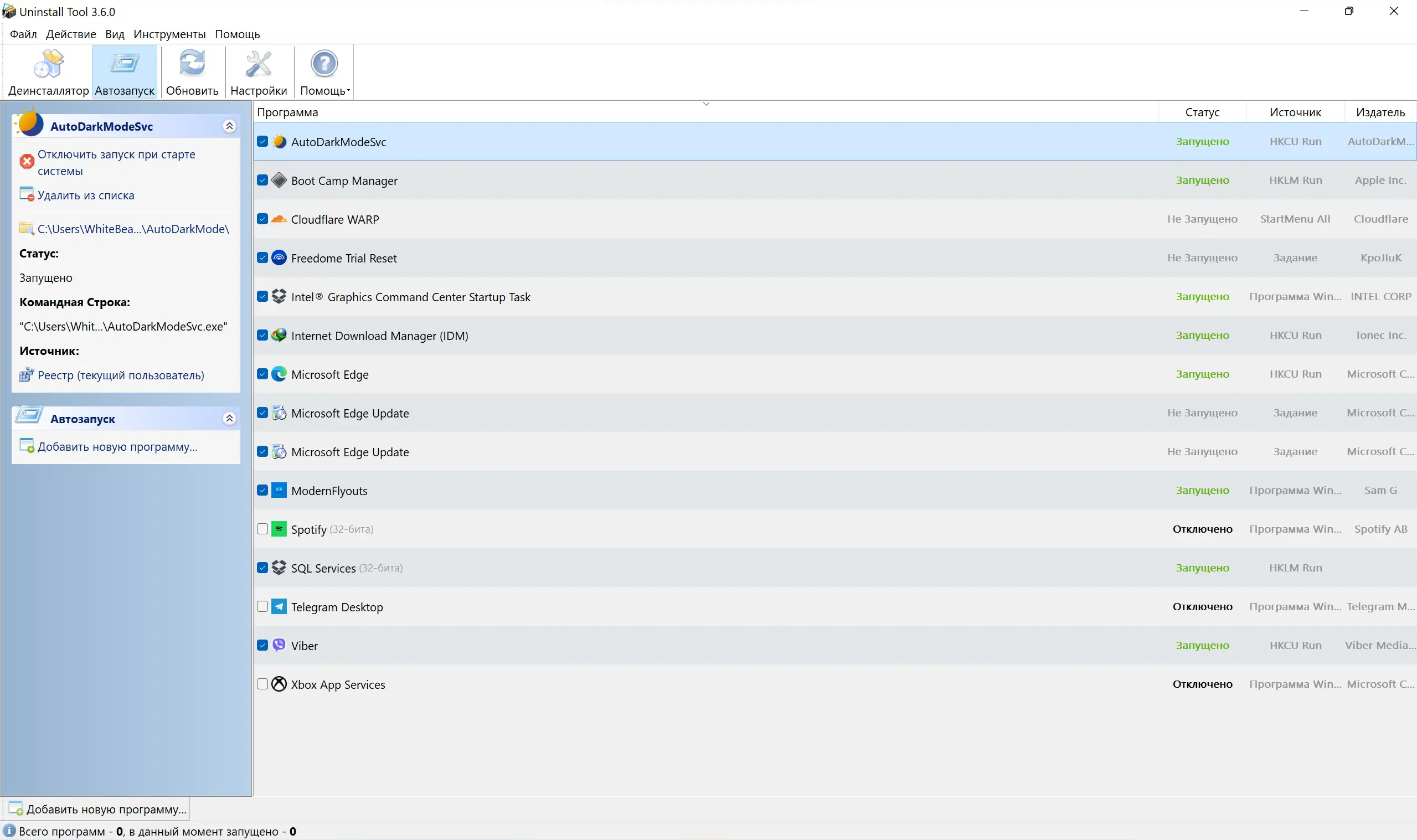This screenshot has width=1417, height=840.
Task: Click the Spotify green icon in list
Action: pos(279,529)
